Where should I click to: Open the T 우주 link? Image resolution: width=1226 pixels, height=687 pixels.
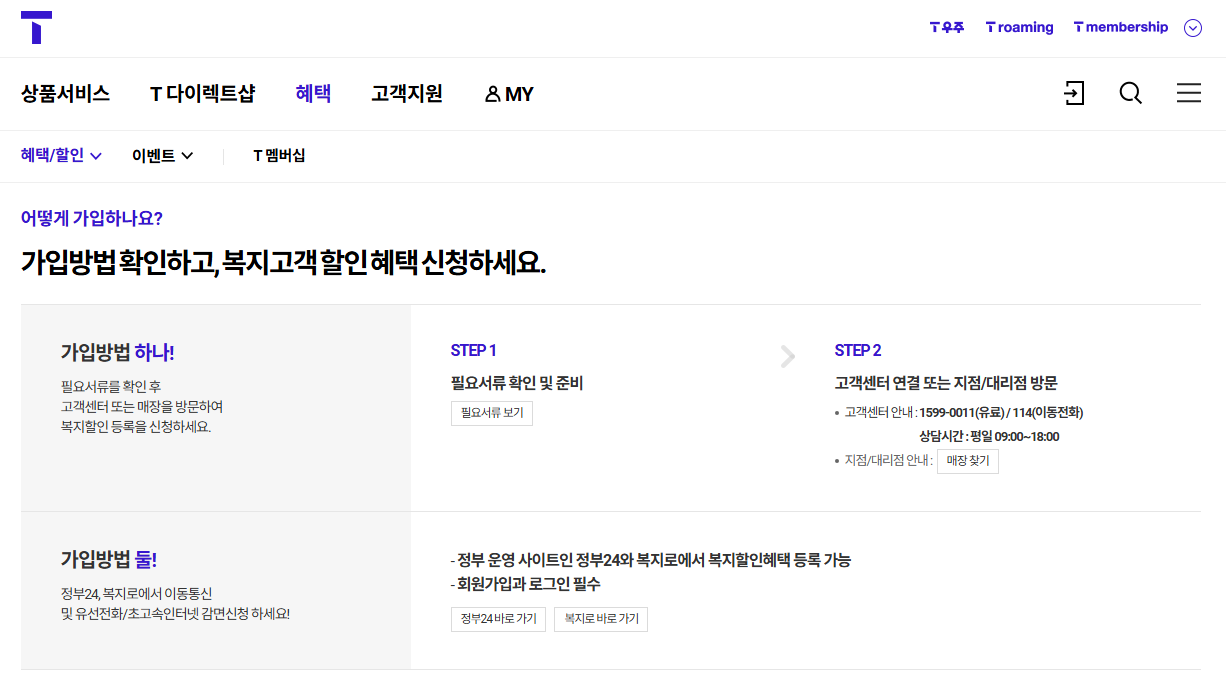(947, 28)
